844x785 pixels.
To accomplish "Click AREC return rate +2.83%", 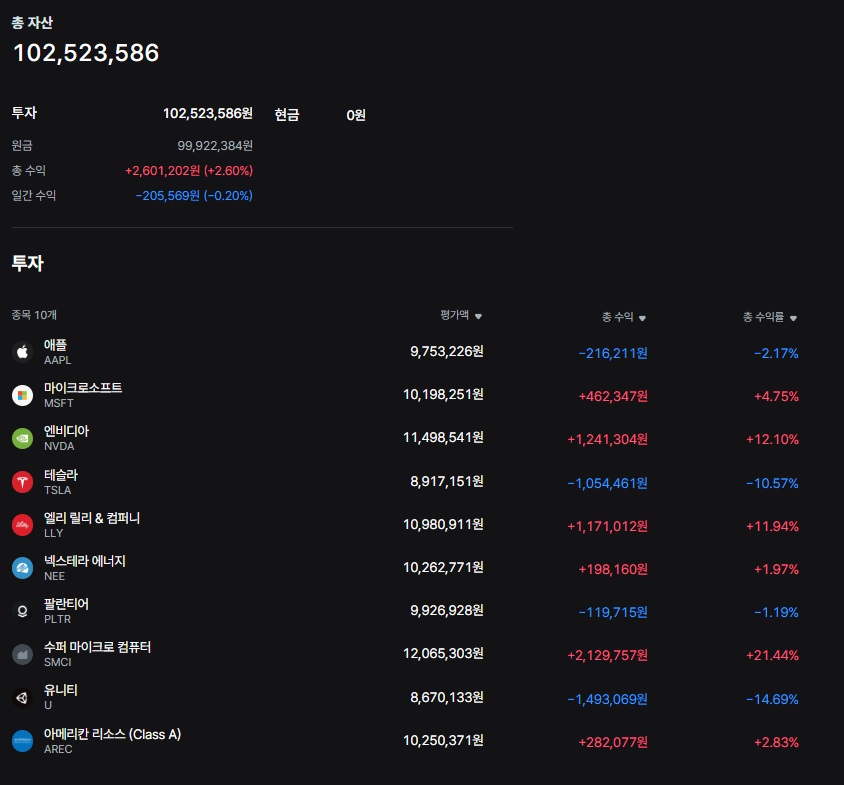I will coord(777,742).
